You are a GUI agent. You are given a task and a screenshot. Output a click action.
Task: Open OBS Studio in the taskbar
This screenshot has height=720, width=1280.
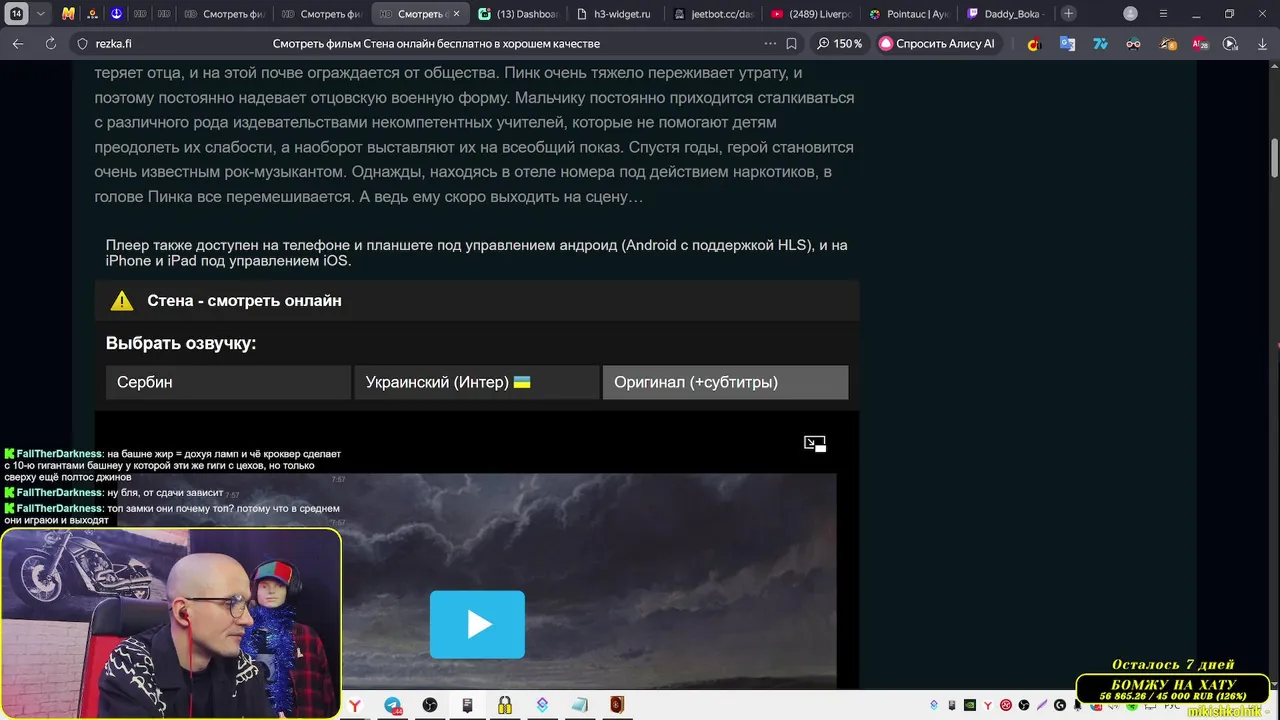point(430,706)
